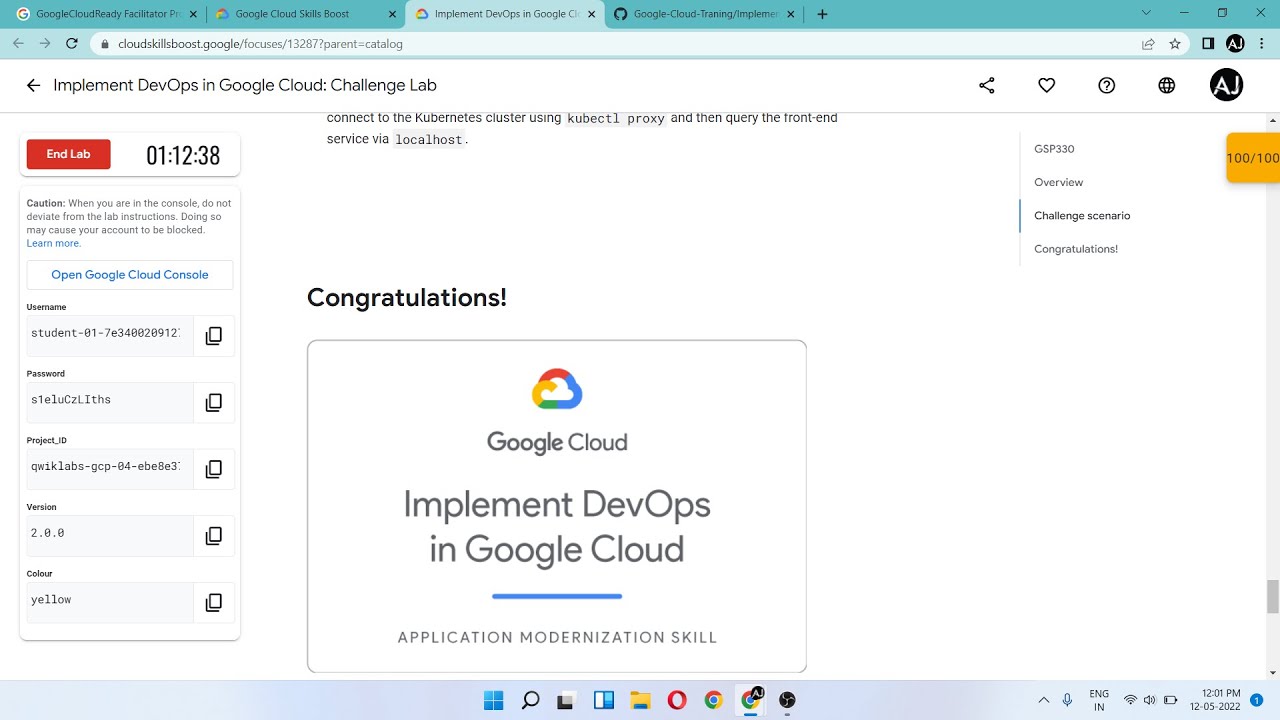Screen dimensions: 1280x720
Task: Go back using the lab title arrow
Action: [x=33, y=86]
